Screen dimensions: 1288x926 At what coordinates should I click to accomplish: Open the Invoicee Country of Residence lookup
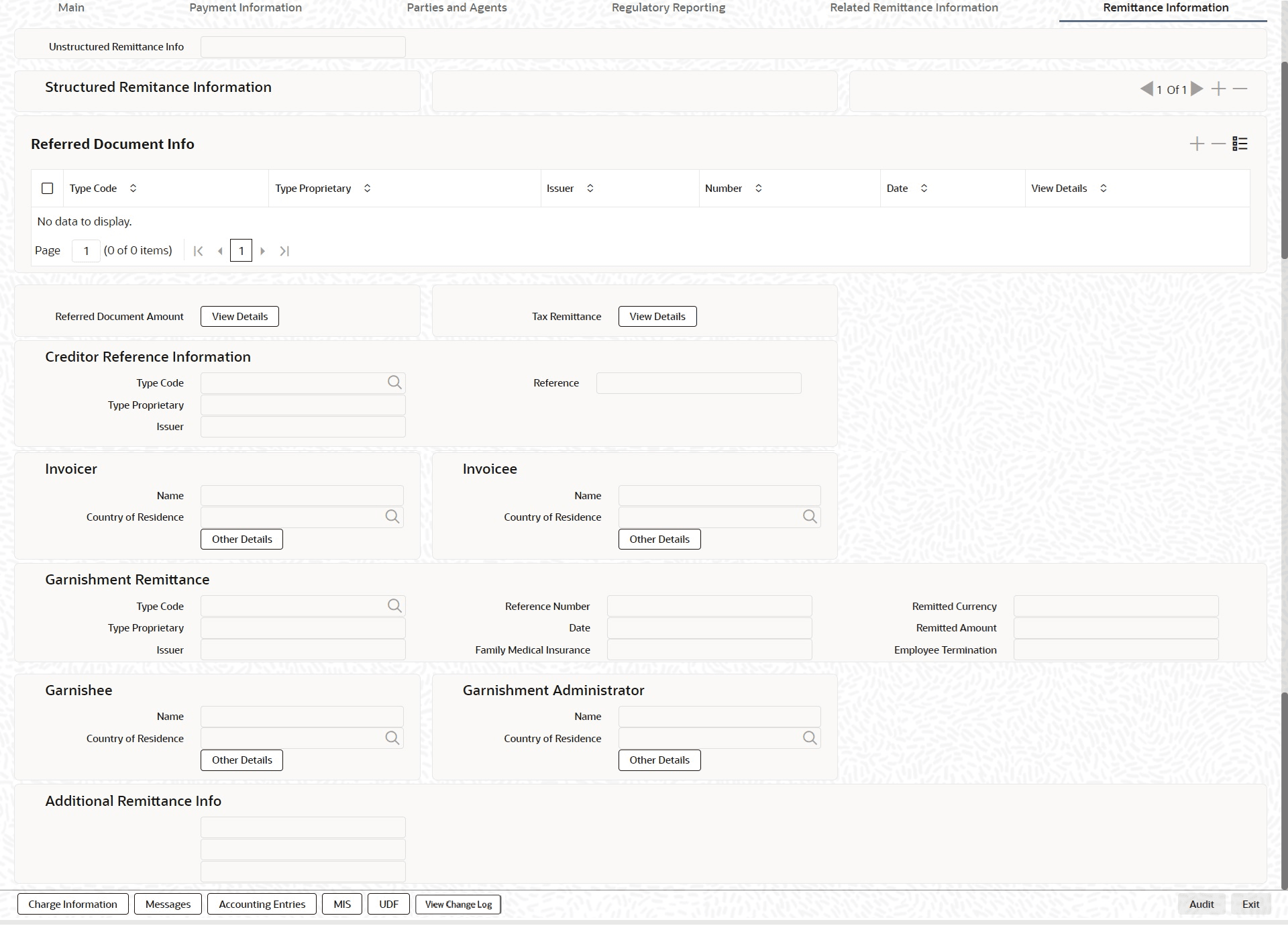[810, 517]
